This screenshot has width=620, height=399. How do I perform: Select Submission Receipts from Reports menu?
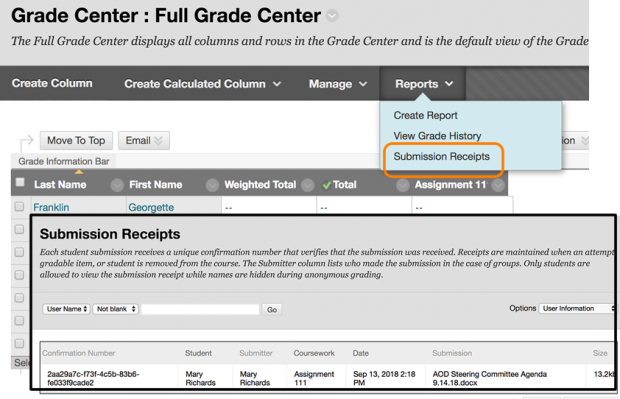pos(441,157)
